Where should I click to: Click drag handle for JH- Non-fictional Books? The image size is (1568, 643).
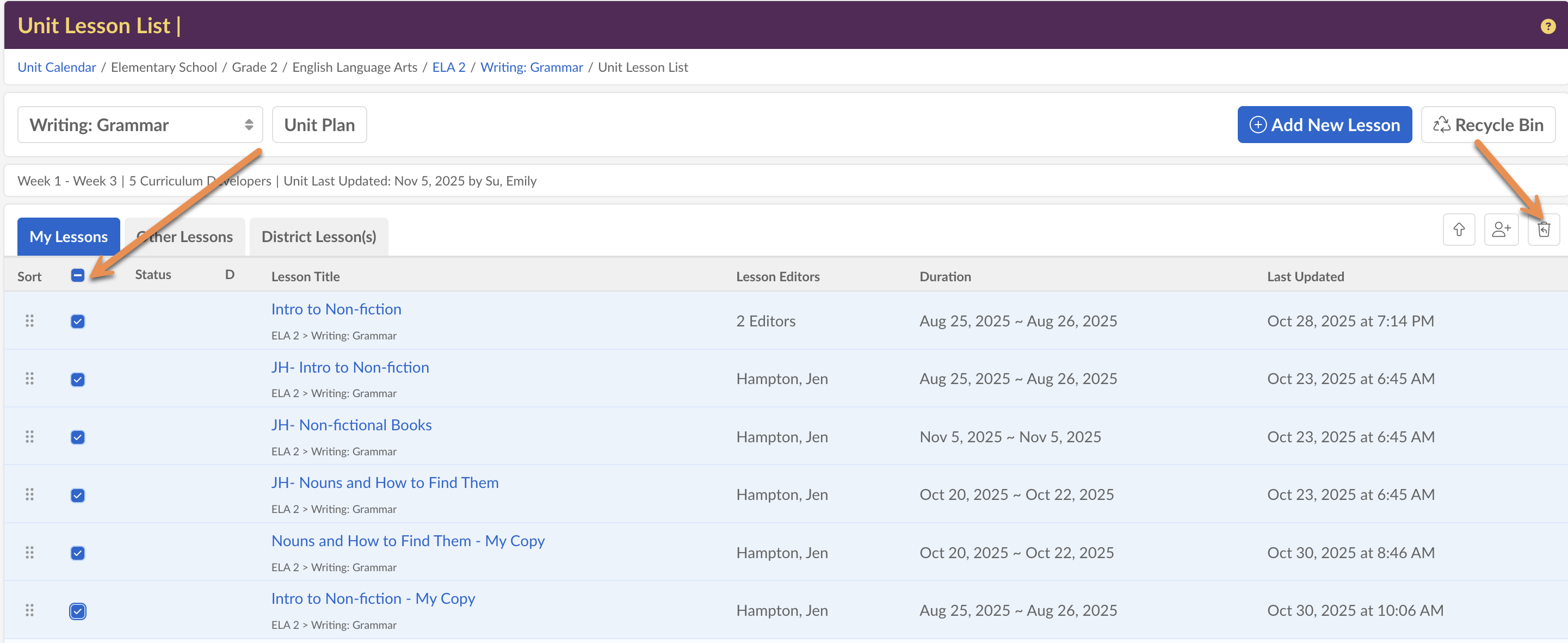click(x=29, y=437)
